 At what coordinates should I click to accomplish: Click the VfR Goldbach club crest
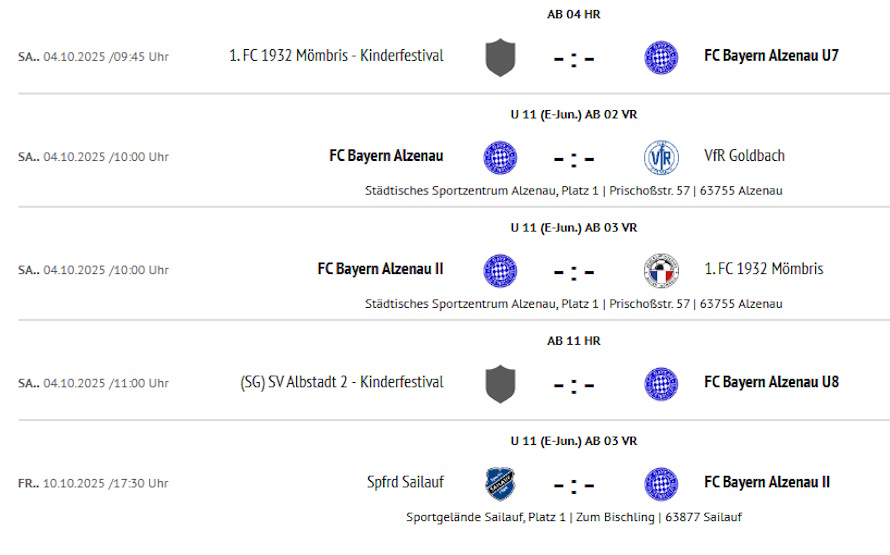pyautogui.click(x=661, y=157)
